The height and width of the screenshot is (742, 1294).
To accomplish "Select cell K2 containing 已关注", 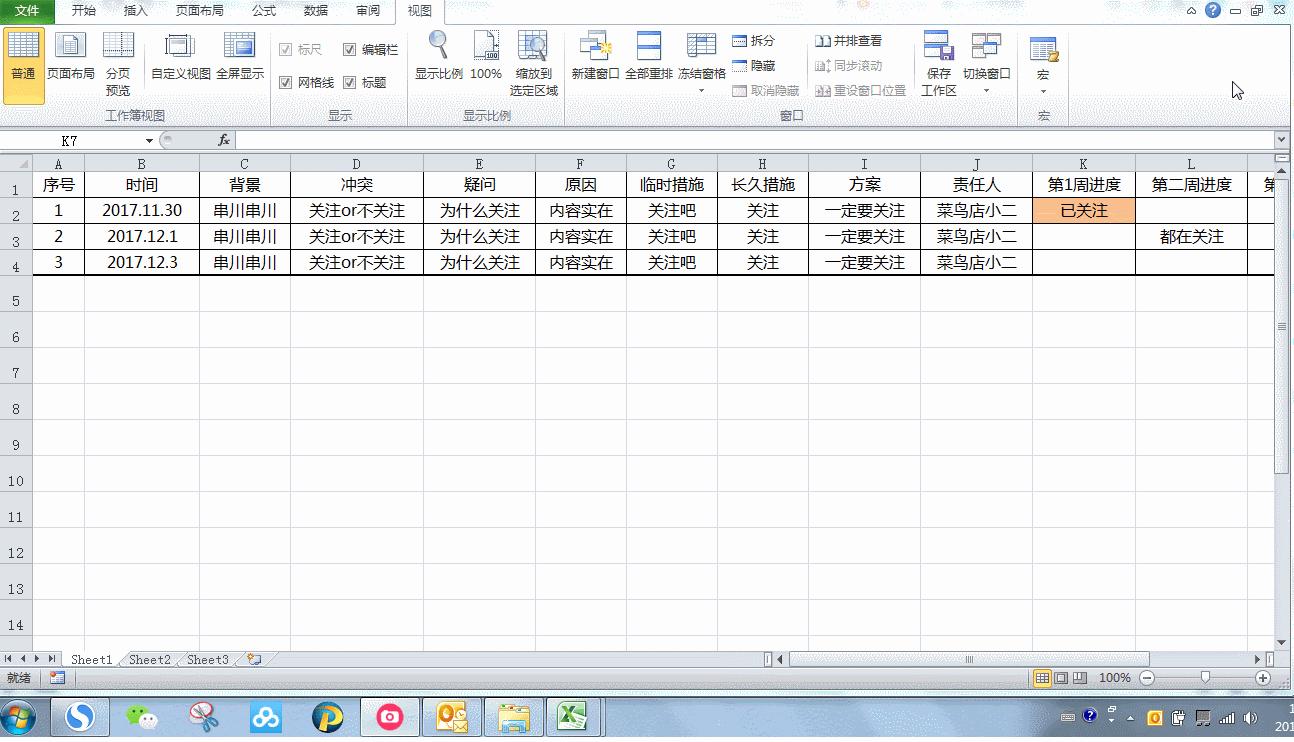I will point(1084,211).
